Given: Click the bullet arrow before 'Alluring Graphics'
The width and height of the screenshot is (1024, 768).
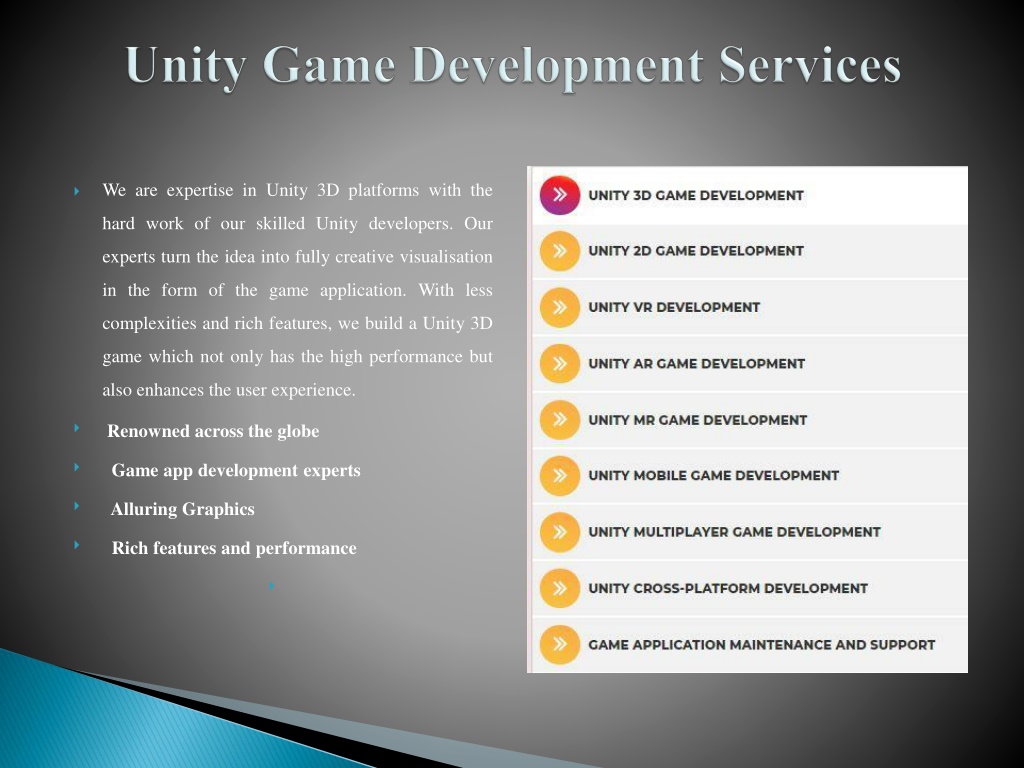Looking at the screenshot, I should click(x=77, y=505).
